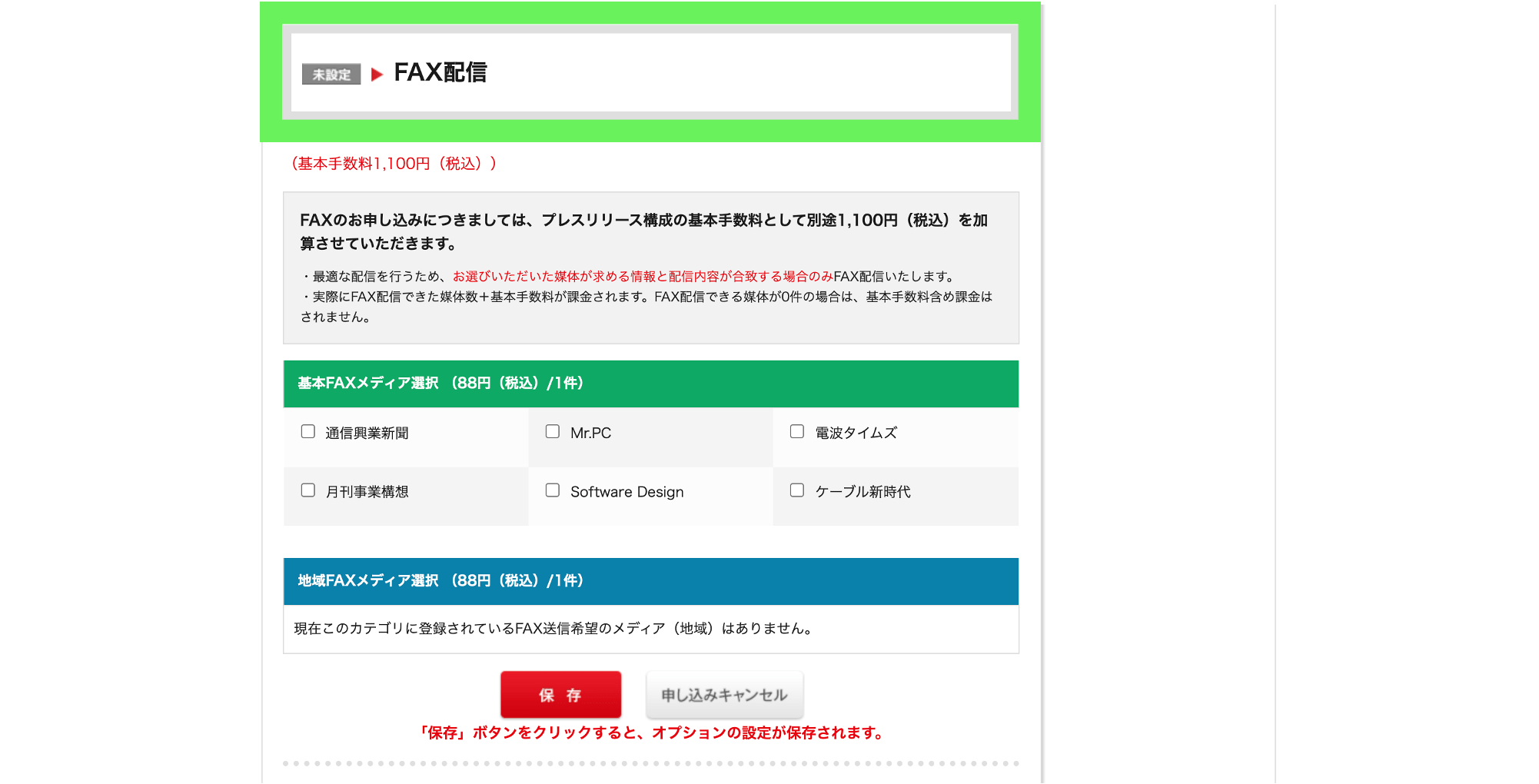Click the Software Design label text
This screenshot has height=784, width=1539.
tap(627, 492)
